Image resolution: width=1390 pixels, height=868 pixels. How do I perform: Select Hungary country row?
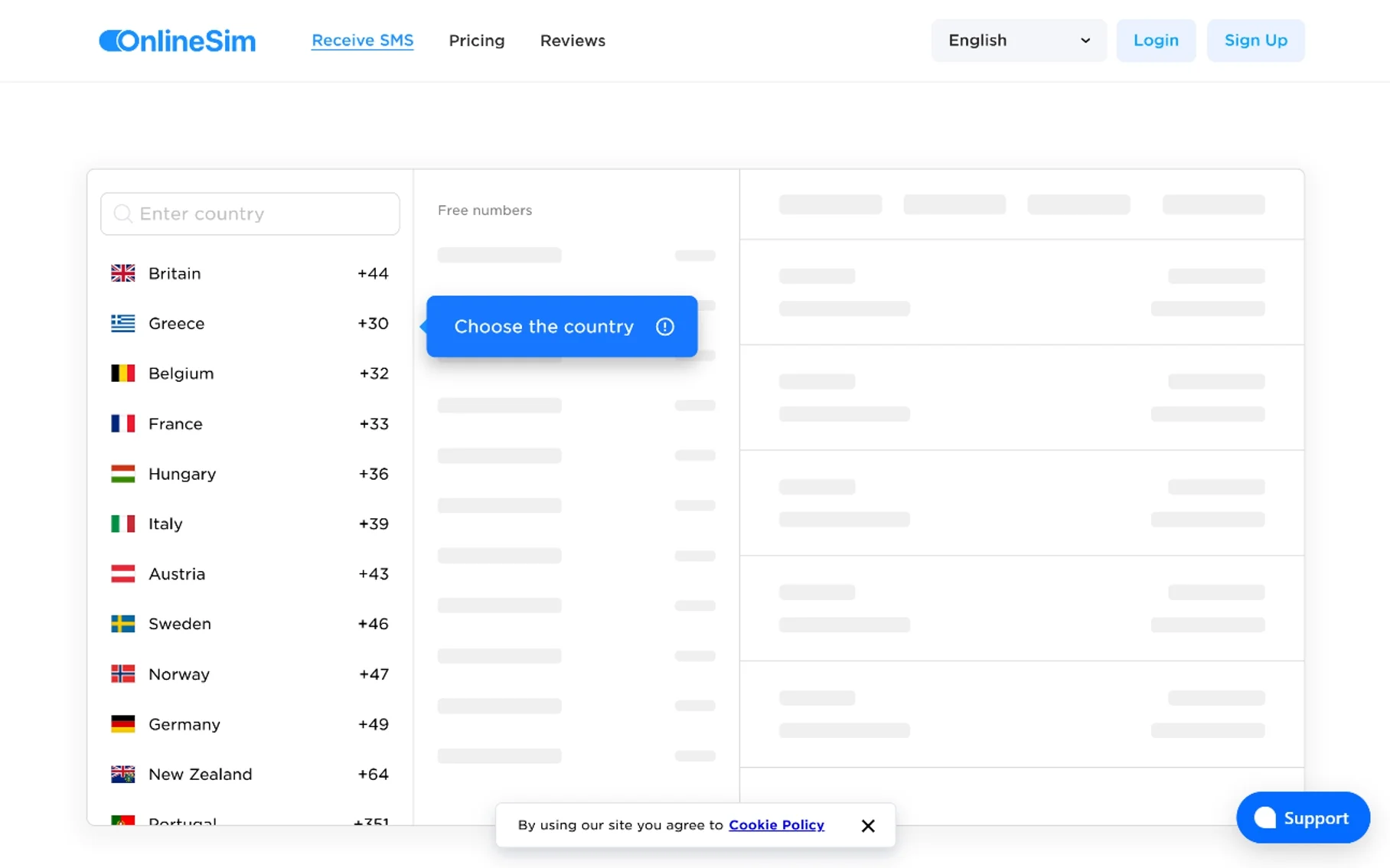point(250,474)
